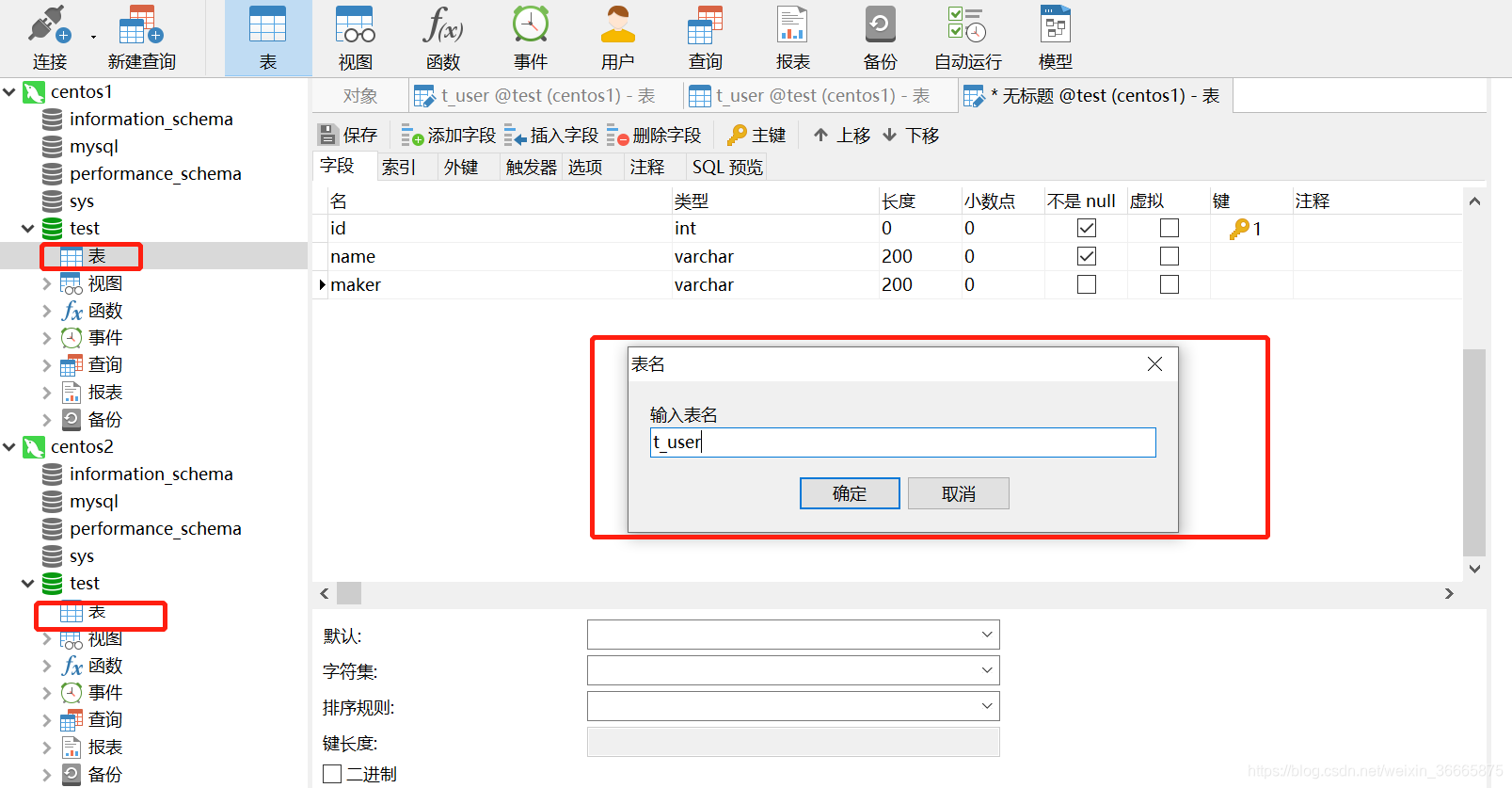Select the 表 table toolbar icon
The height and width of the screenshot is (788, 1512).
pyautogui.click(x=268, y=38)
